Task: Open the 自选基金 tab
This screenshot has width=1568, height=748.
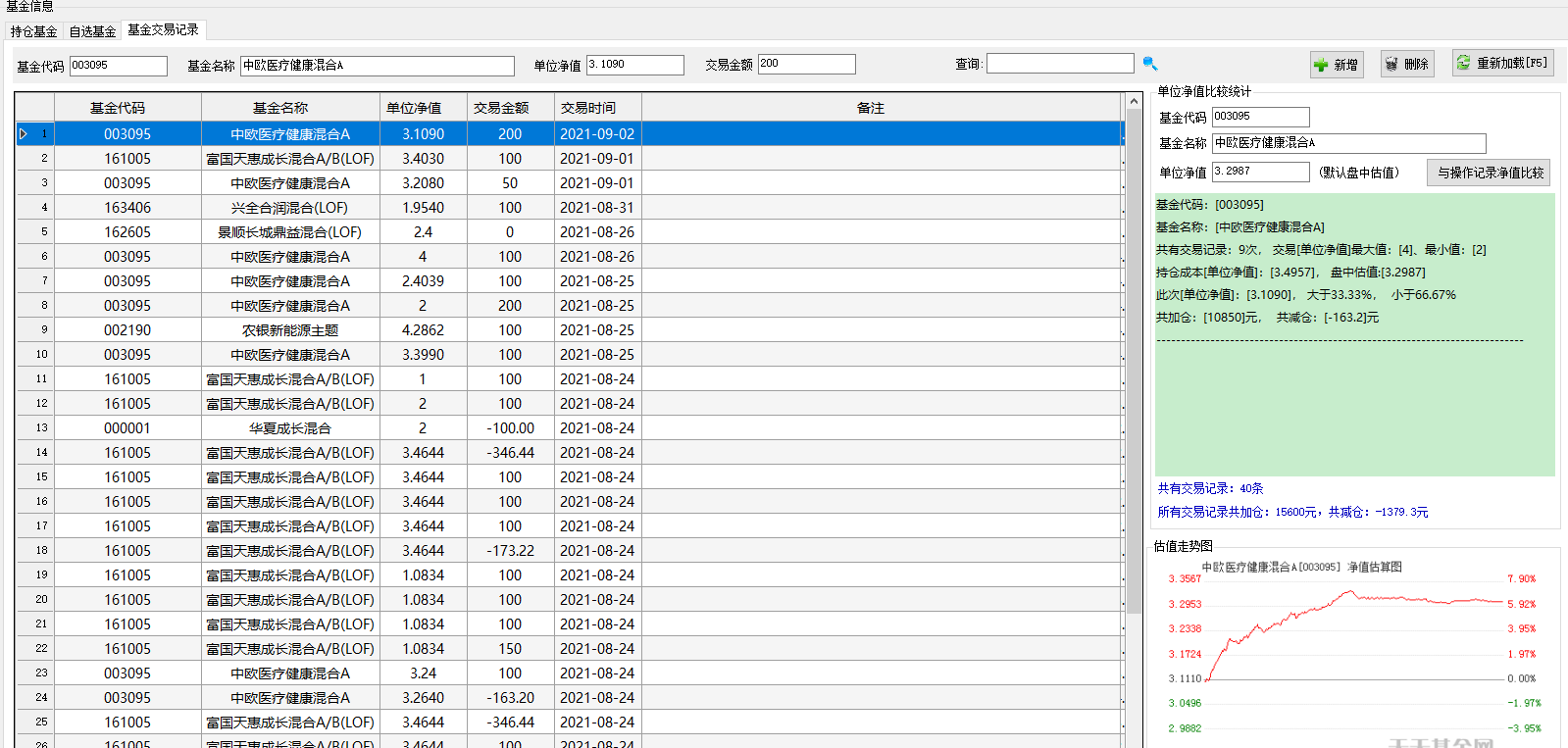Action: [92, 31]
